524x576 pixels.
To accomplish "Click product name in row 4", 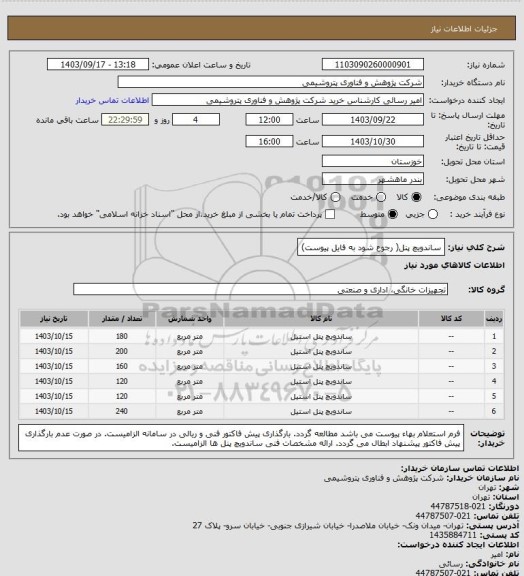I will point(321,382).
